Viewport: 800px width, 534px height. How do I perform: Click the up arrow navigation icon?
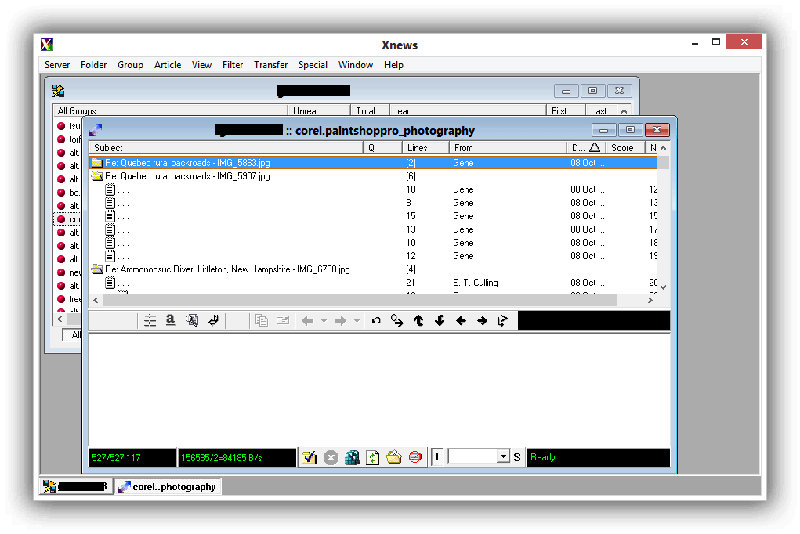[x=418, y=321]
